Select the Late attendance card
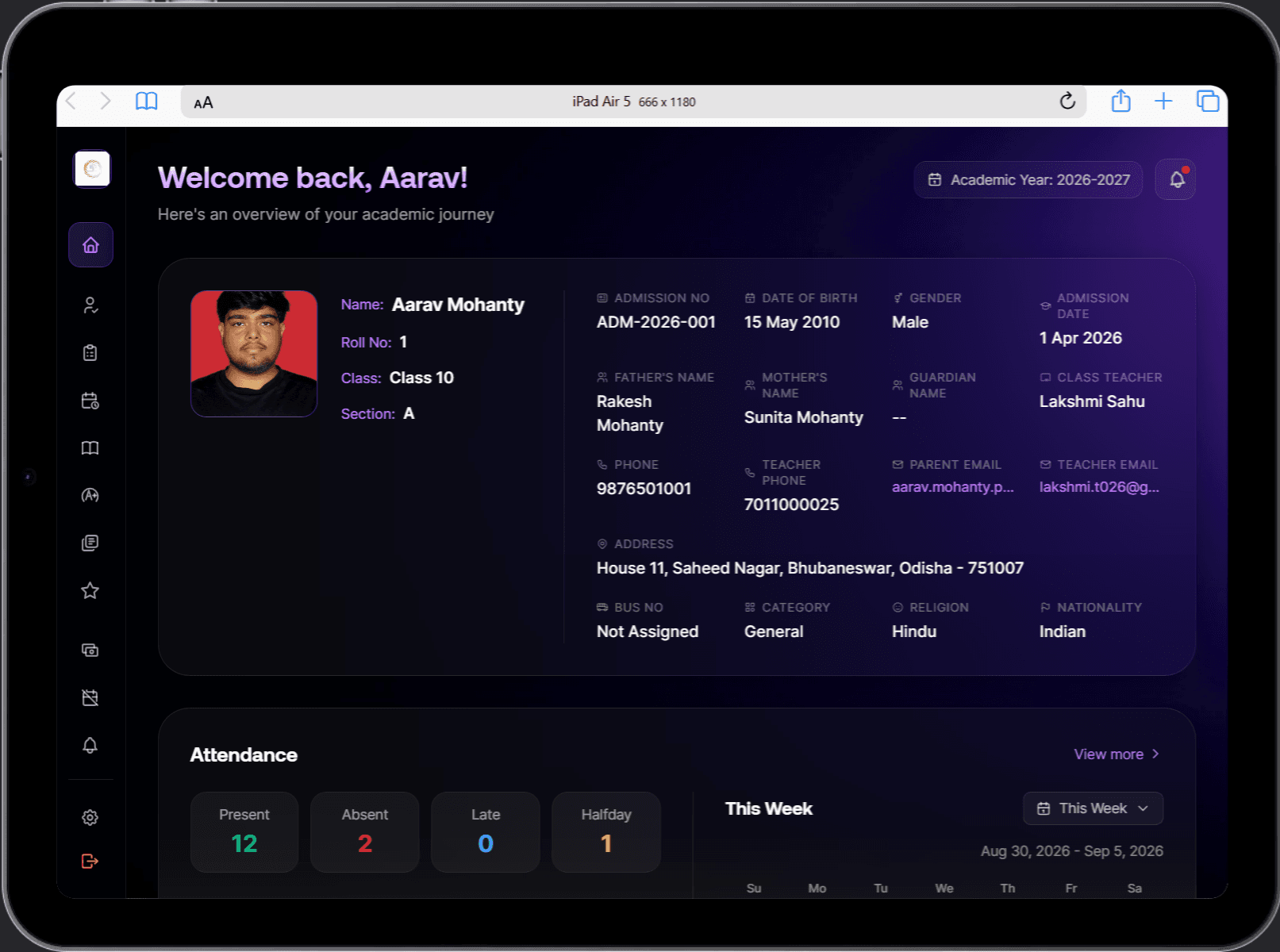This screenshot has height=952, width=1280. coord(486,832)
